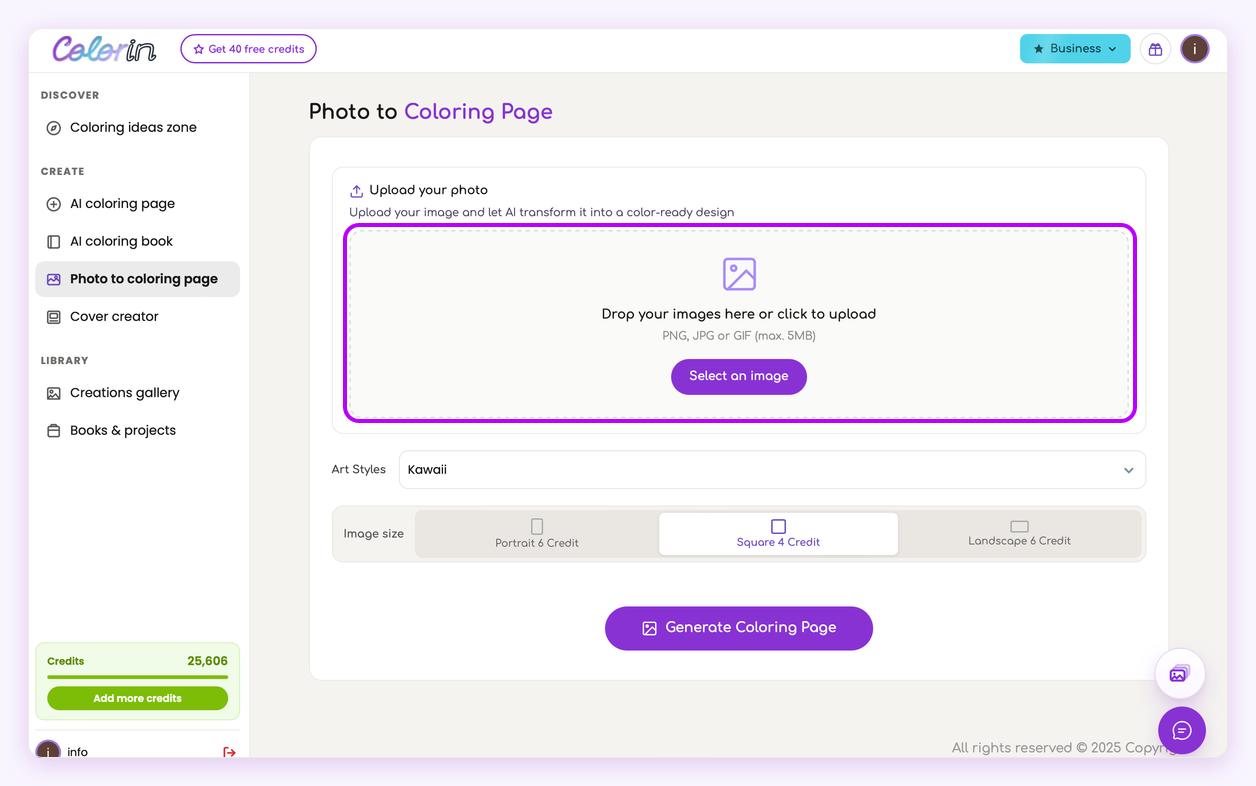The width and height of the screenshot is (1256, 786).
Task: Open Books & projects library
Action: click(137, 431)
